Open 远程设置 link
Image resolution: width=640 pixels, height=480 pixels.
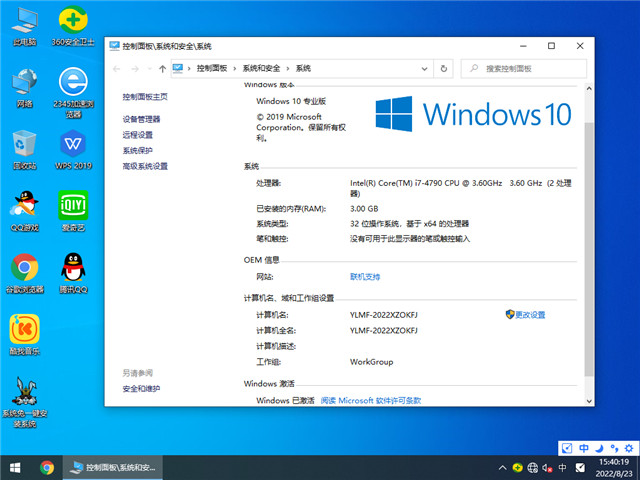138,135
